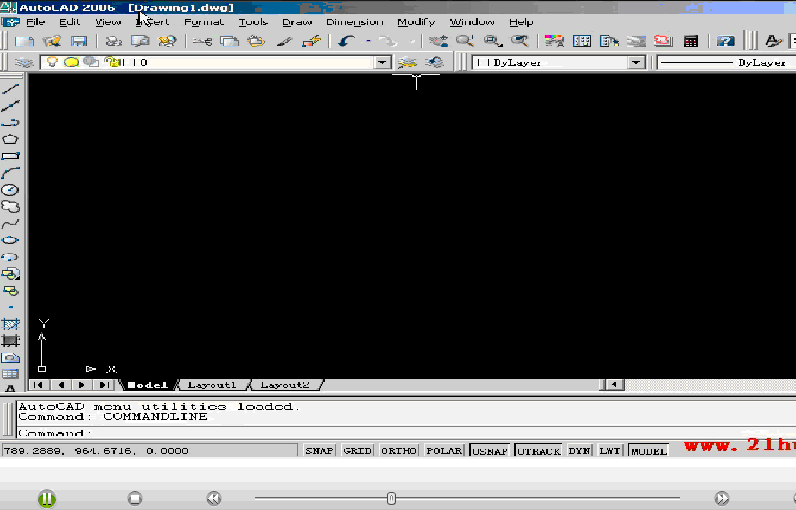Click the Zoom Window icon
This screenshot has height=510, width=796.
click(x=492, y=42)
